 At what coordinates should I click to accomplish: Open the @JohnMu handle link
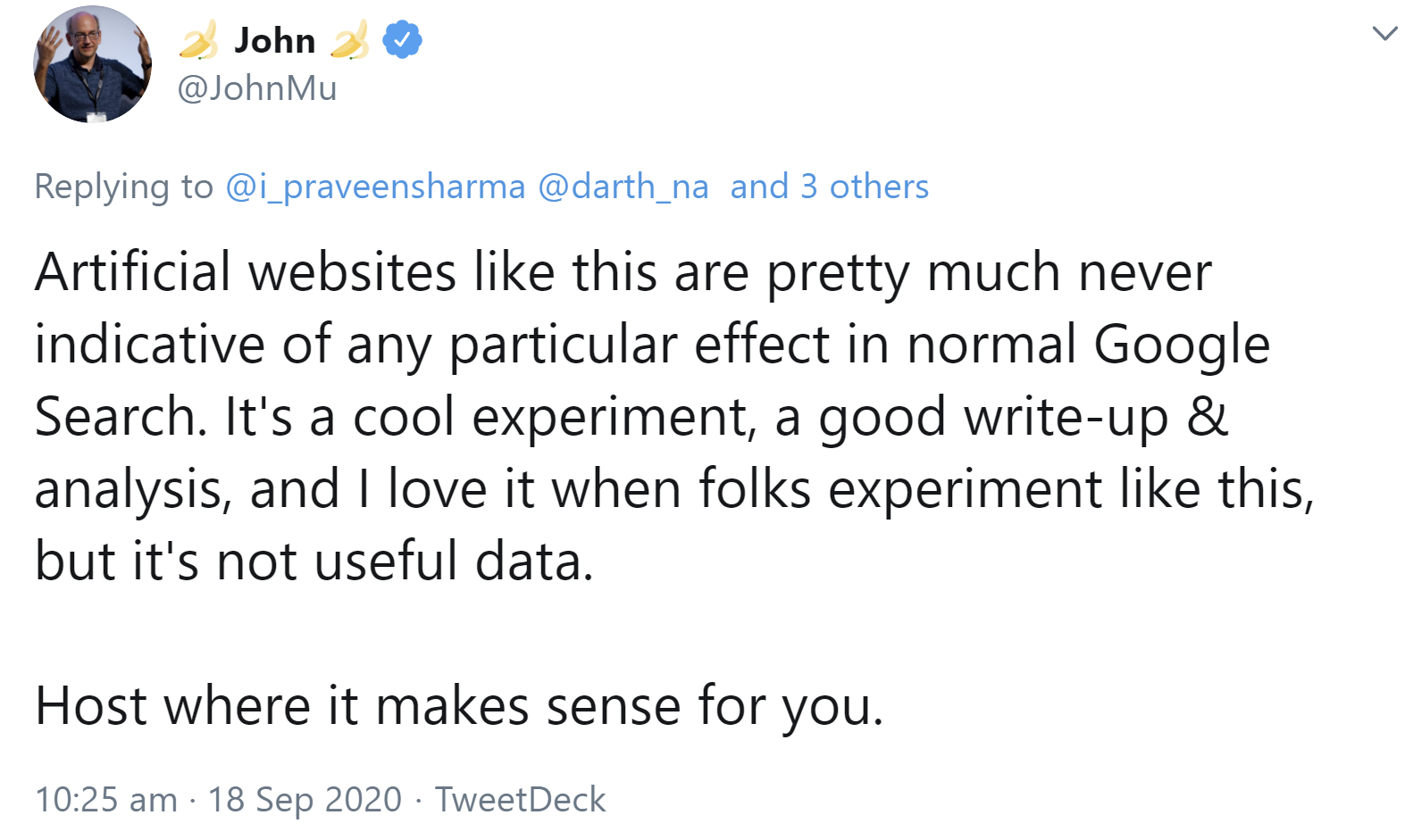(x=257, y=88)
